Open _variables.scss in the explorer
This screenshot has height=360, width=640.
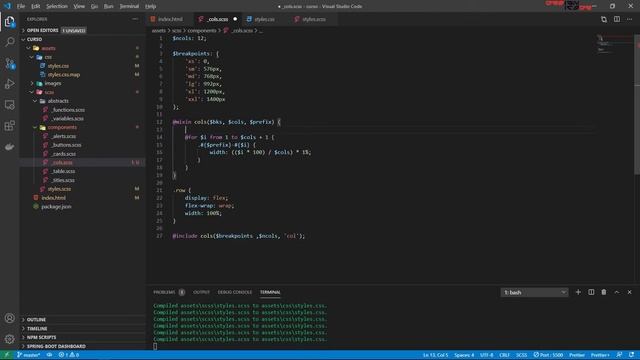pos(67,118)
